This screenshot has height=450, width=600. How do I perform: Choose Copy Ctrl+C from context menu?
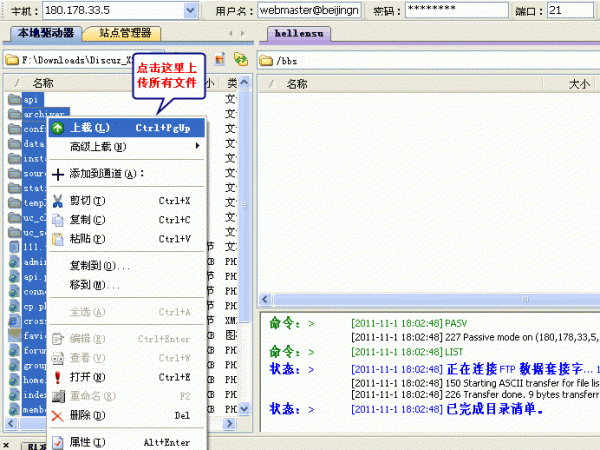127,220
